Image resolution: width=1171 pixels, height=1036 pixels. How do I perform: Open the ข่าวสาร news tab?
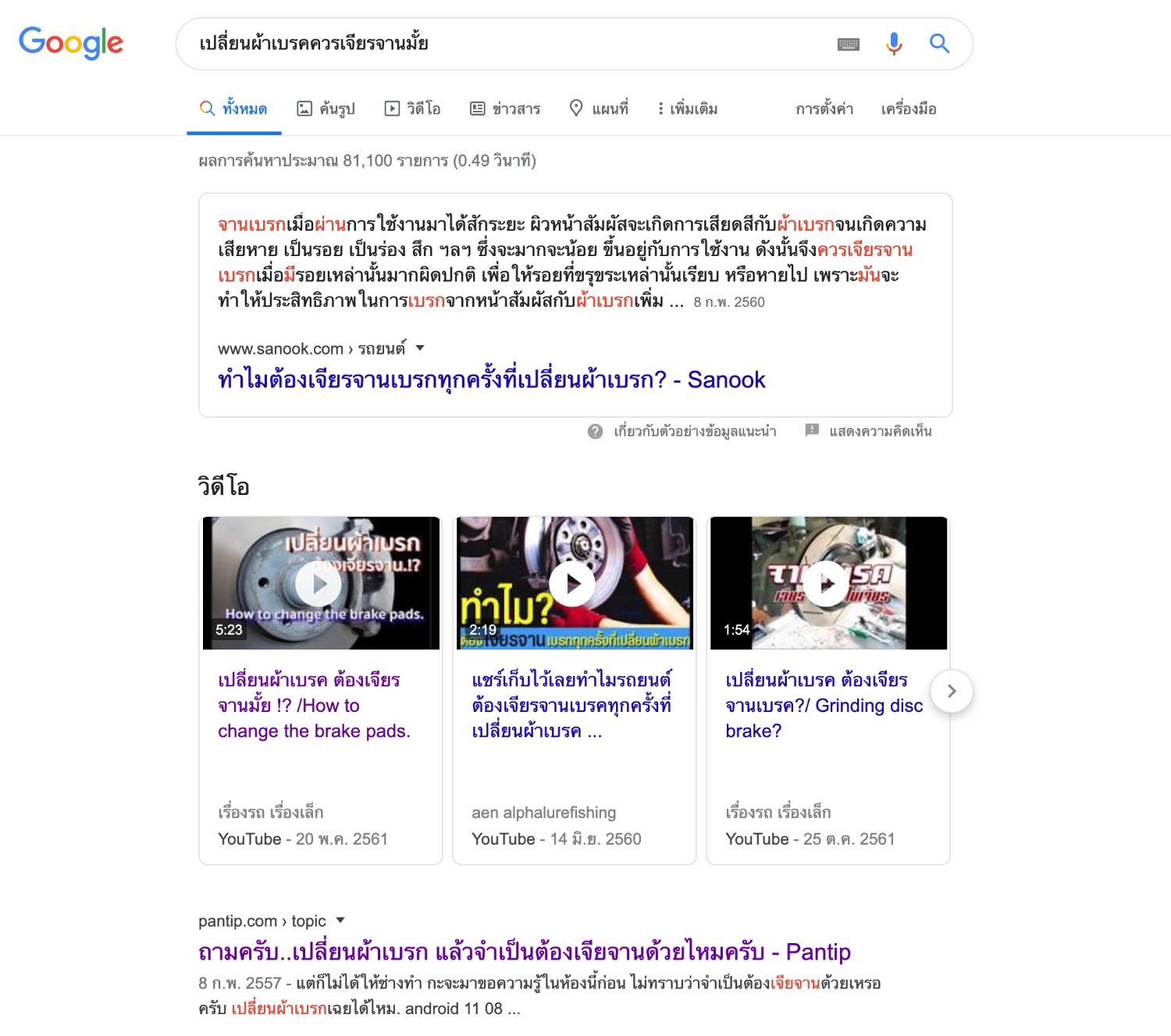tap(505, 109)
